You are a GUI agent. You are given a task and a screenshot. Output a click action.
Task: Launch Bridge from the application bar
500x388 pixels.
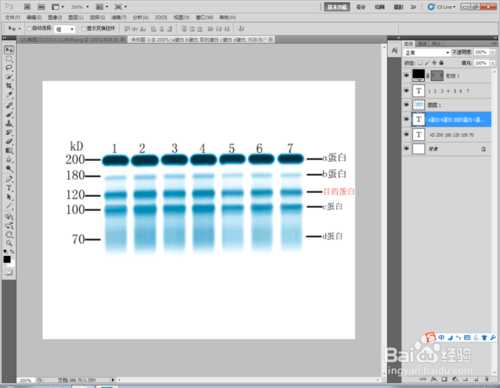(27, 6)
